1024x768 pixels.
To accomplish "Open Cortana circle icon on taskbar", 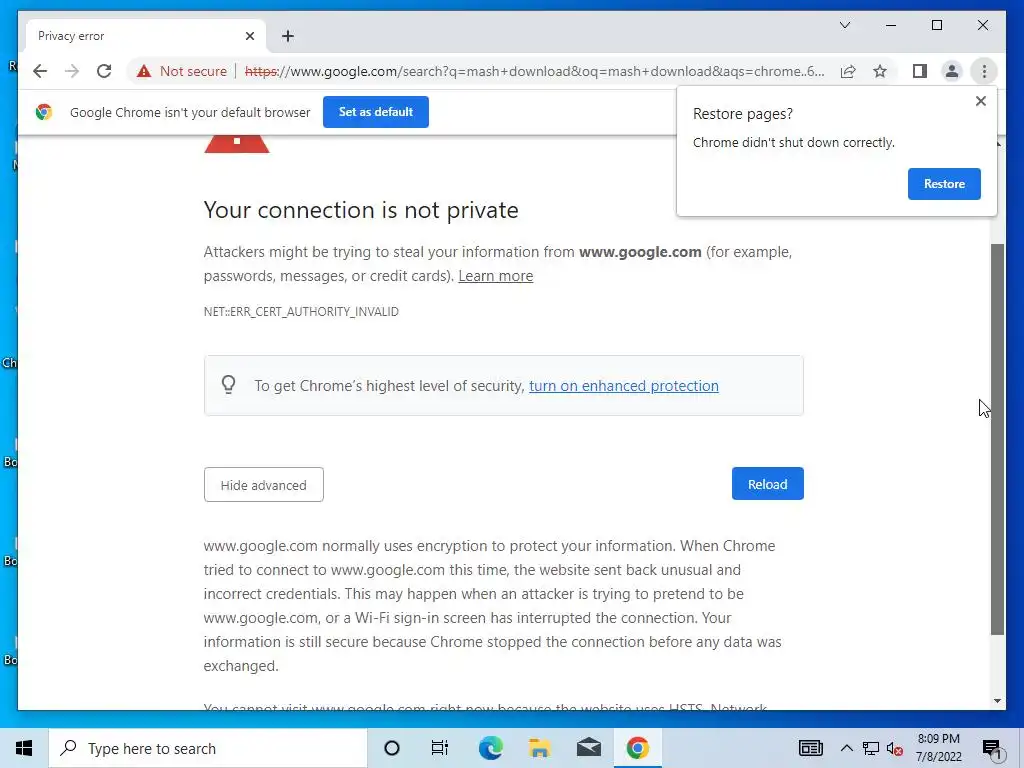I will 392,748.
